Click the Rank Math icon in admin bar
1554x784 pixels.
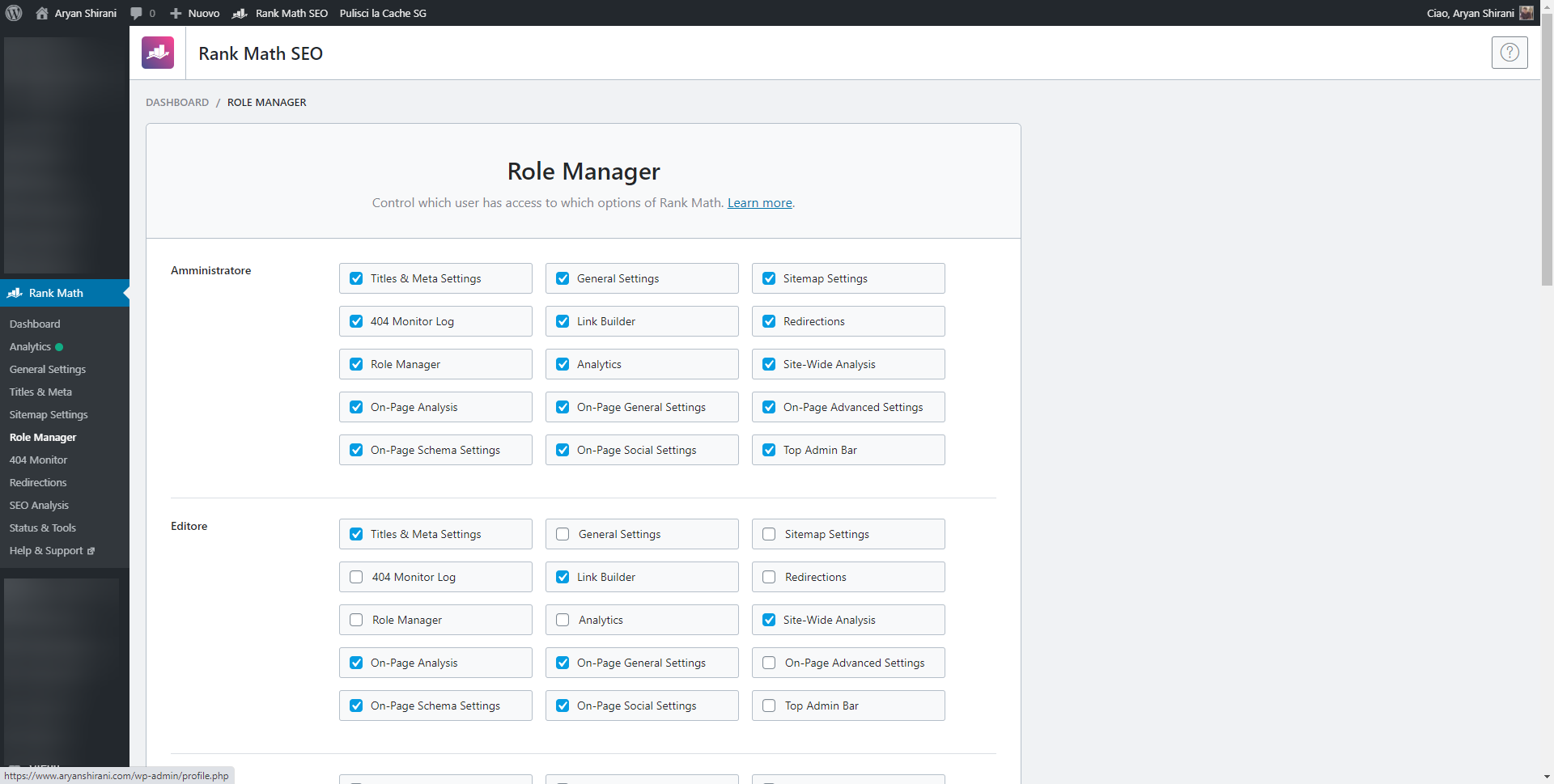coord(240,13)
